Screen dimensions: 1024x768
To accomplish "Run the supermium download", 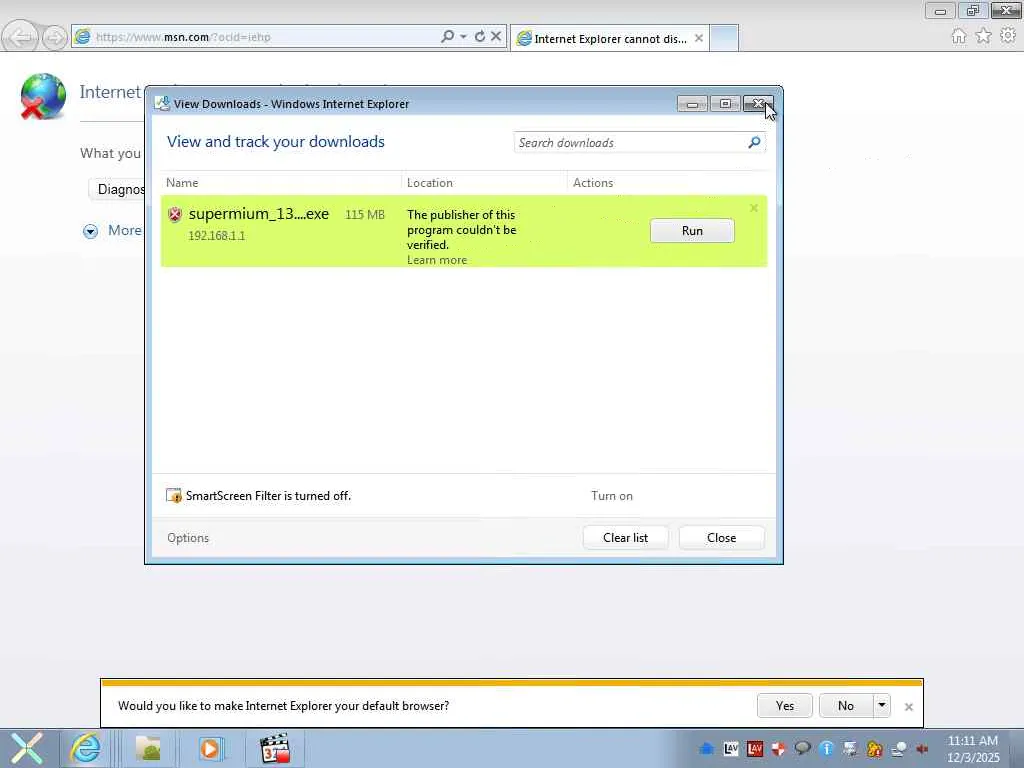I will click(692, 231).
